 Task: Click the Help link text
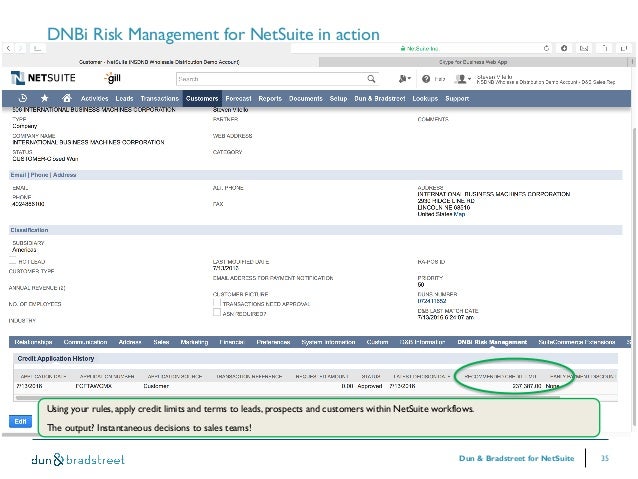[439, 79]
